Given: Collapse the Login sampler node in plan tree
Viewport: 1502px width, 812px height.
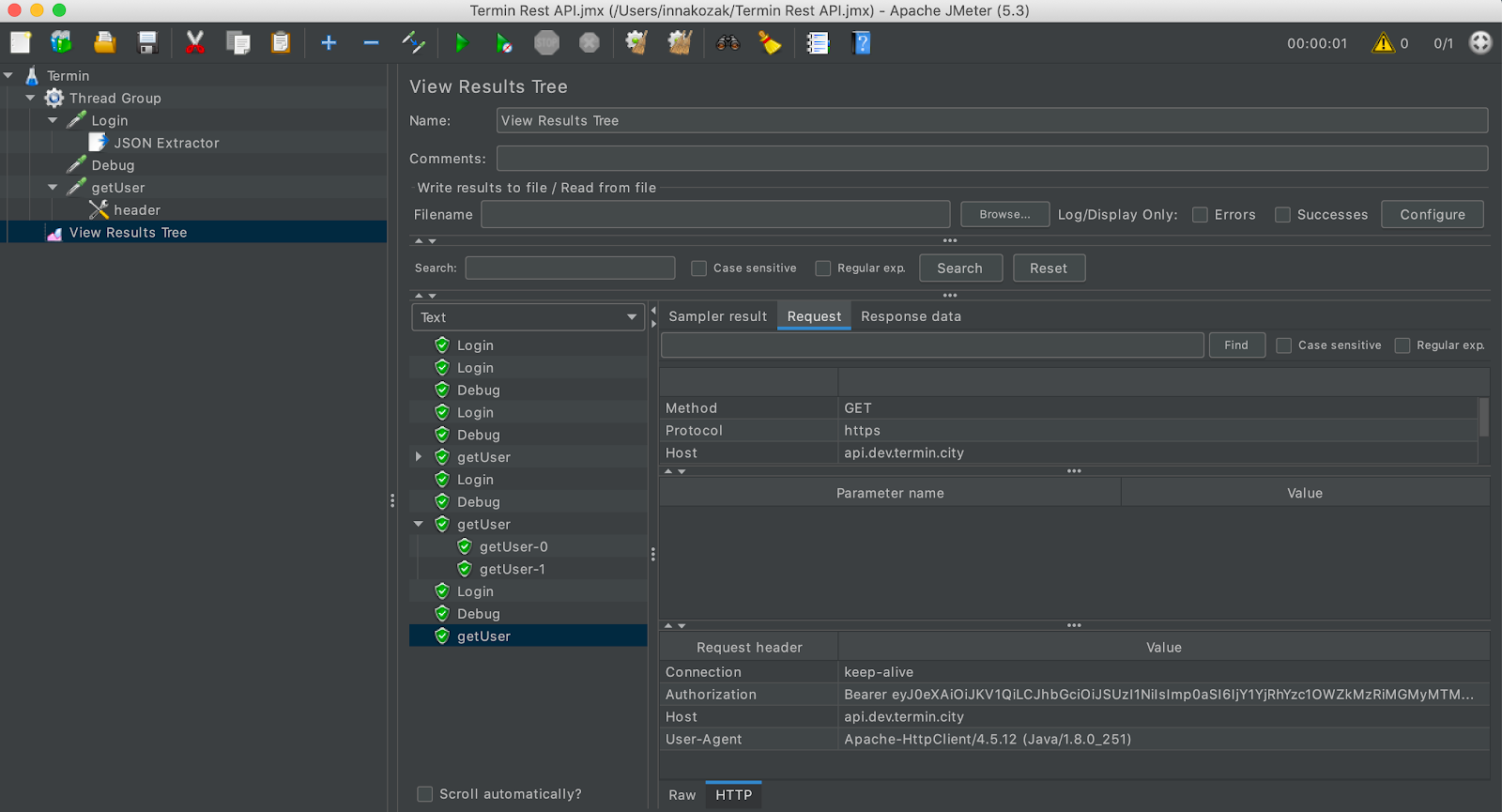Looking at the screenshot, I should (x=53, y=120).
